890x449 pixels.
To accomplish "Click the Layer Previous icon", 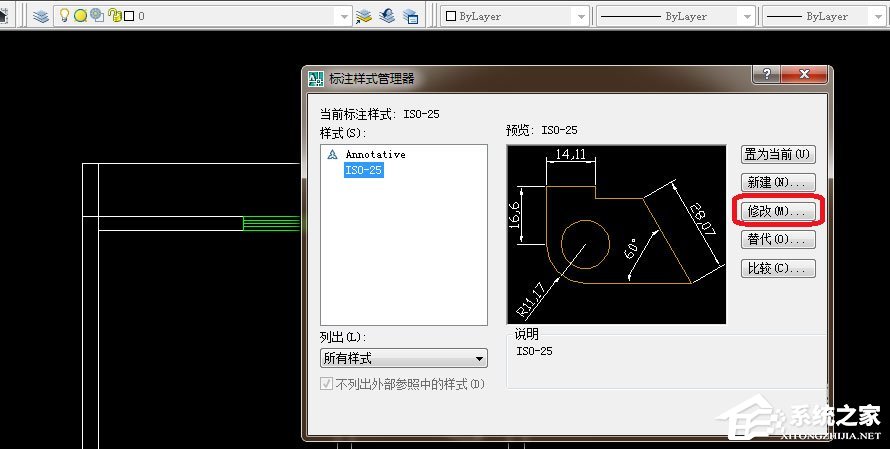I will click(387, 16).
